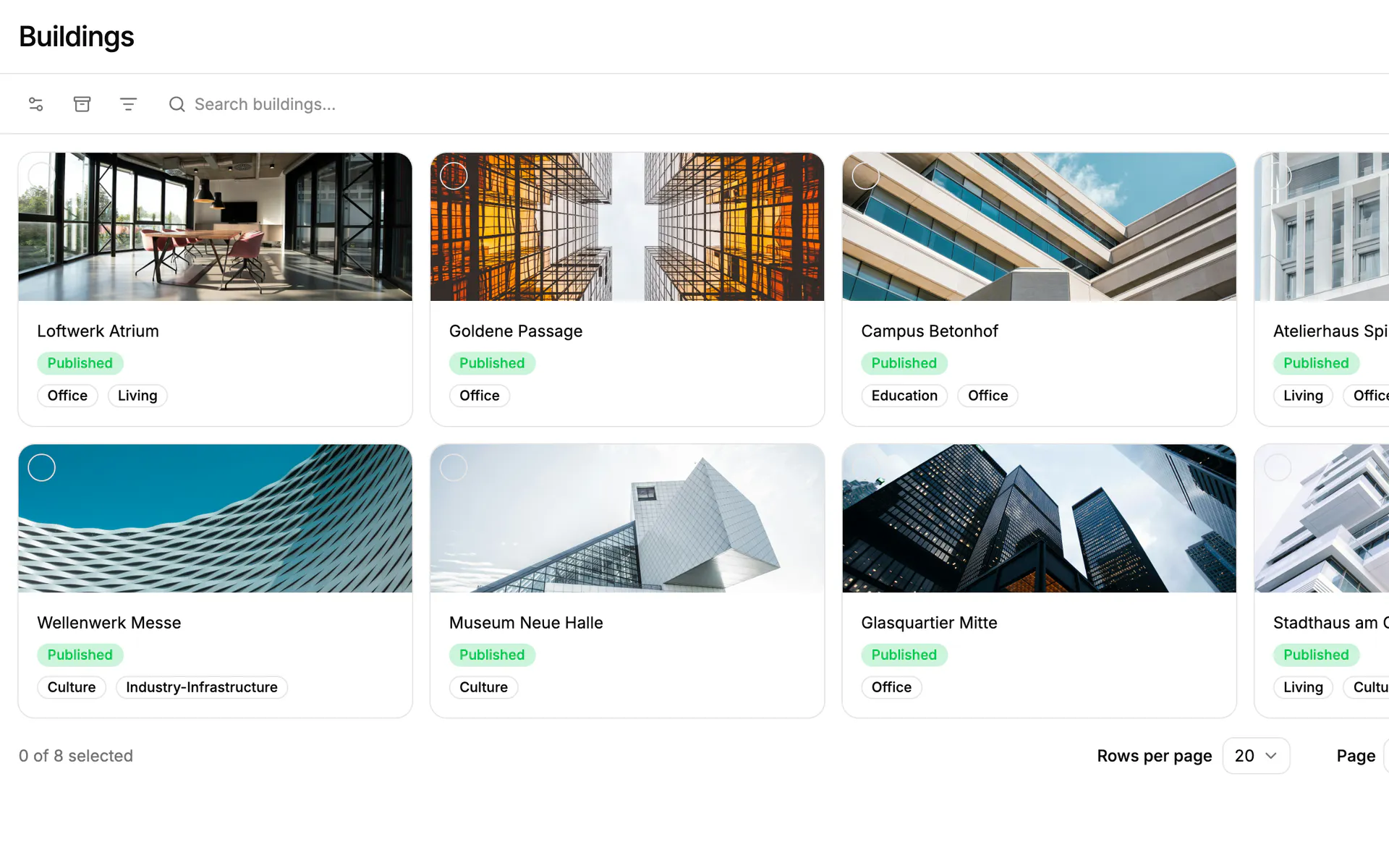
Task: Click the '0 of 8 selected' text
Action: 76,756
